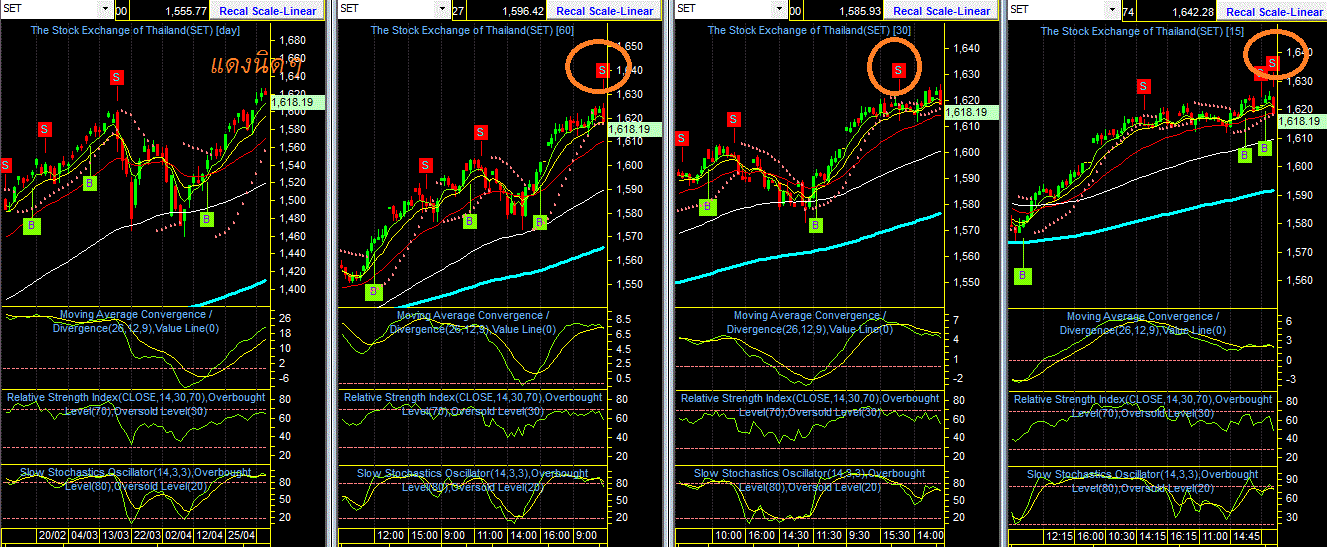Click the 1,560 level on the [15] chart price scale
Screen dimensions: 1327x547
[x=1299, y=280]
